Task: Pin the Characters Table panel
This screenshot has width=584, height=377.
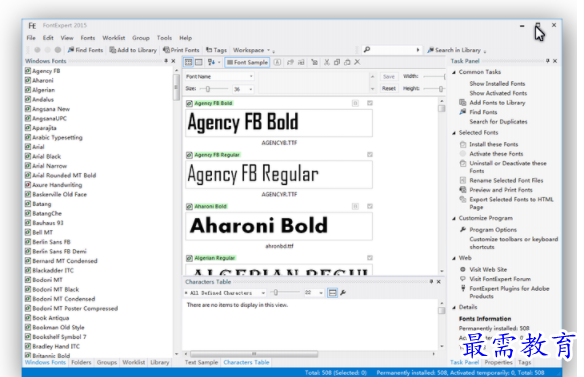Action: [431, 282]
